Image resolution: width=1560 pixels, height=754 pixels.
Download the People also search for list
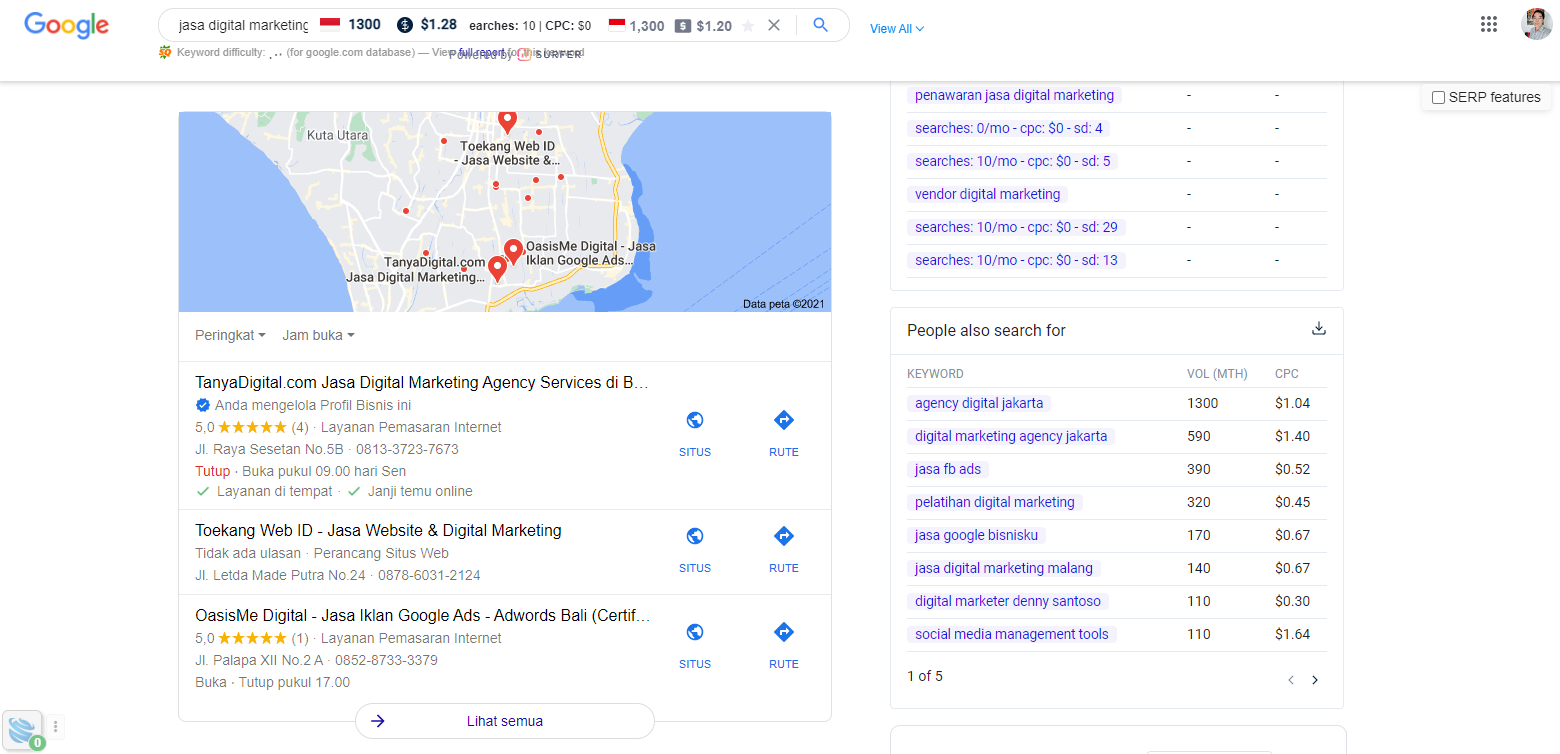pyautogui.click(x=1319, y=329)
